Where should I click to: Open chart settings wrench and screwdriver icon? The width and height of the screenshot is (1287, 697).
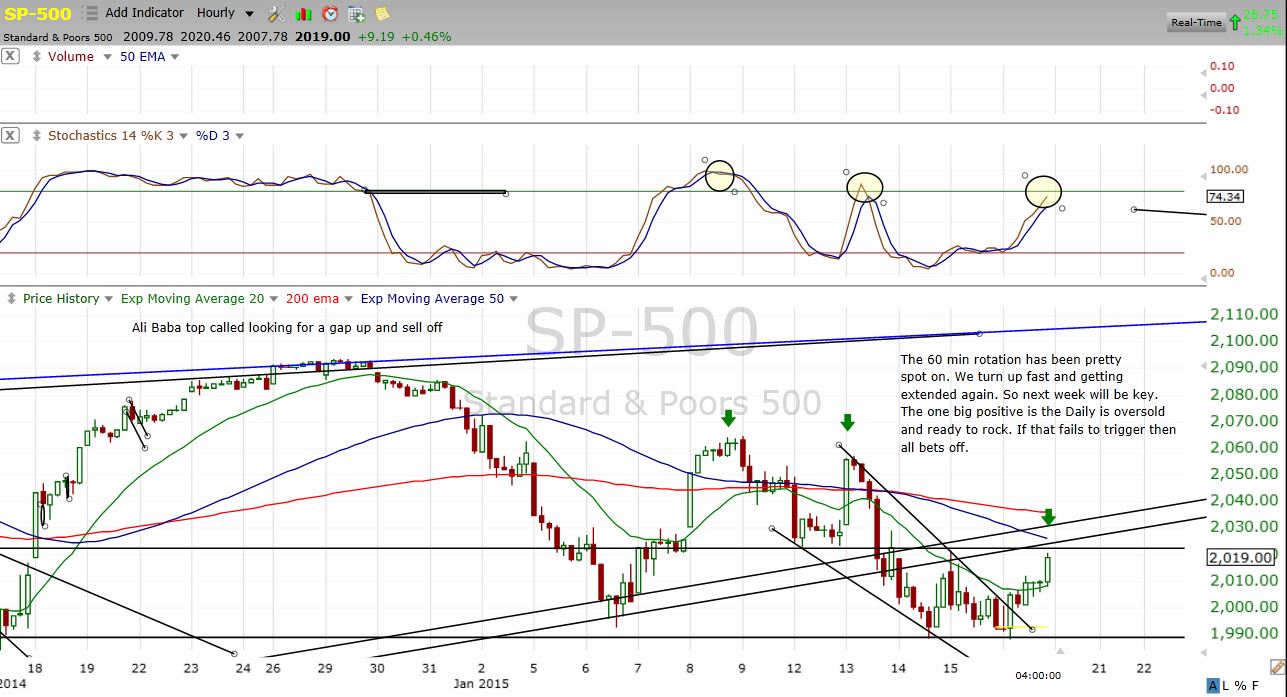[277, 13]
